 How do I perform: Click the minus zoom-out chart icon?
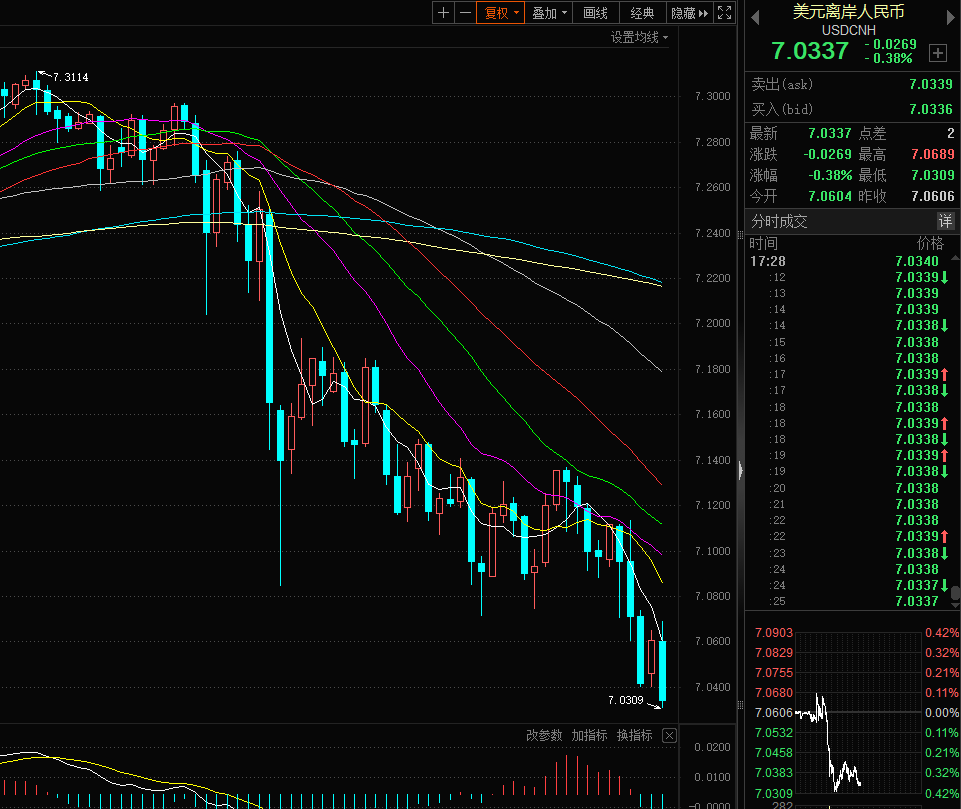[x=465, y=13]
